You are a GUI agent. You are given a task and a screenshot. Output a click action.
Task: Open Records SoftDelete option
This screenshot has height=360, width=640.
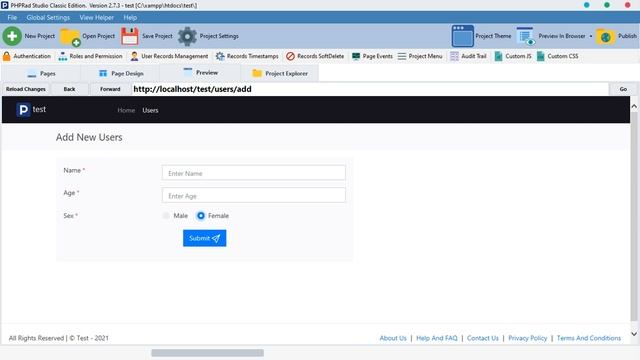coord(315,56)
